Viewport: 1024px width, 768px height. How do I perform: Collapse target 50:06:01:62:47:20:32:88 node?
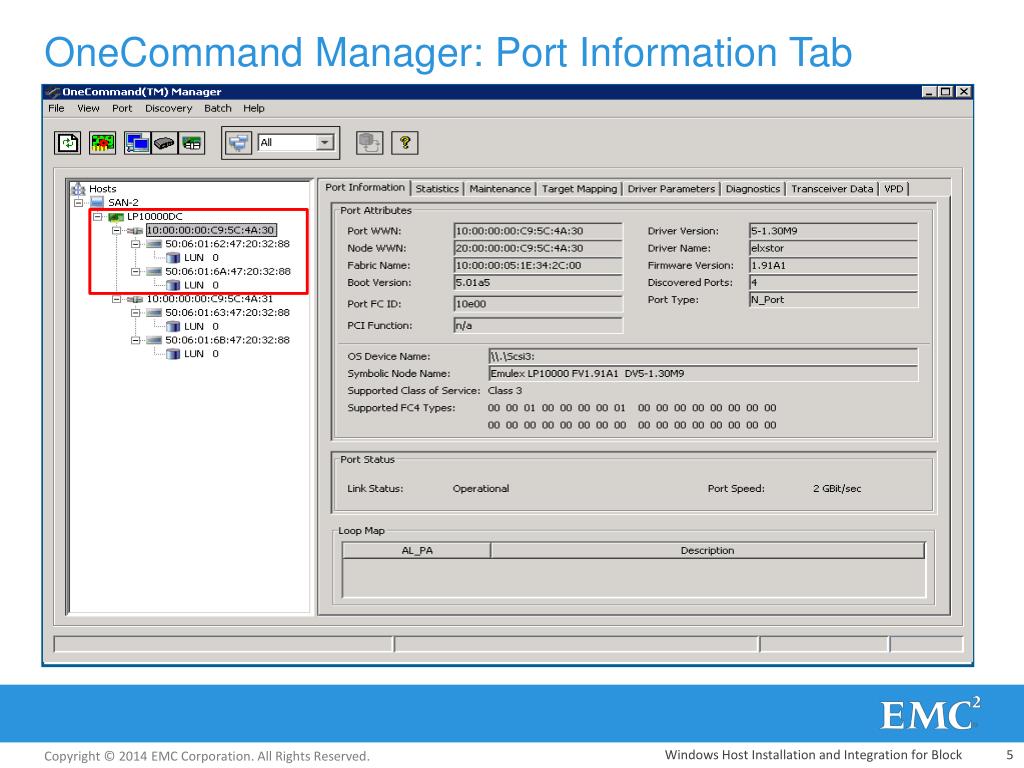coord(135,244)
